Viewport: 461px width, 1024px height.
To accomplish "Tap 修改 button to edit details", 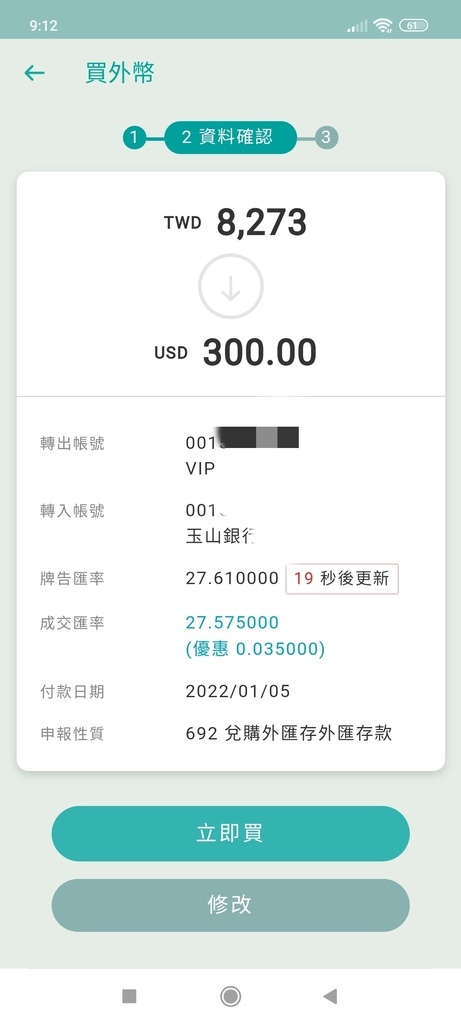I will (230, 905).
